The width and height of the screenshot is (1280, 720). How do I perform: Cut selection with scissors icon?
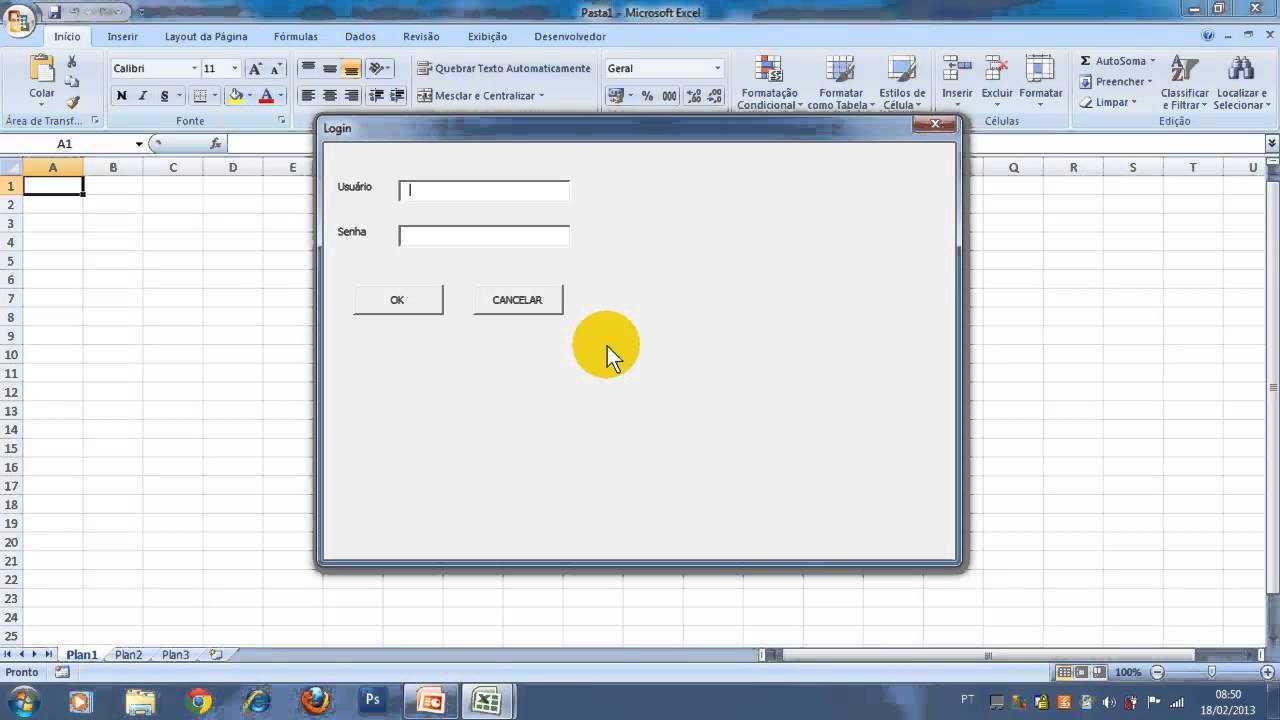tap(72, 62)
